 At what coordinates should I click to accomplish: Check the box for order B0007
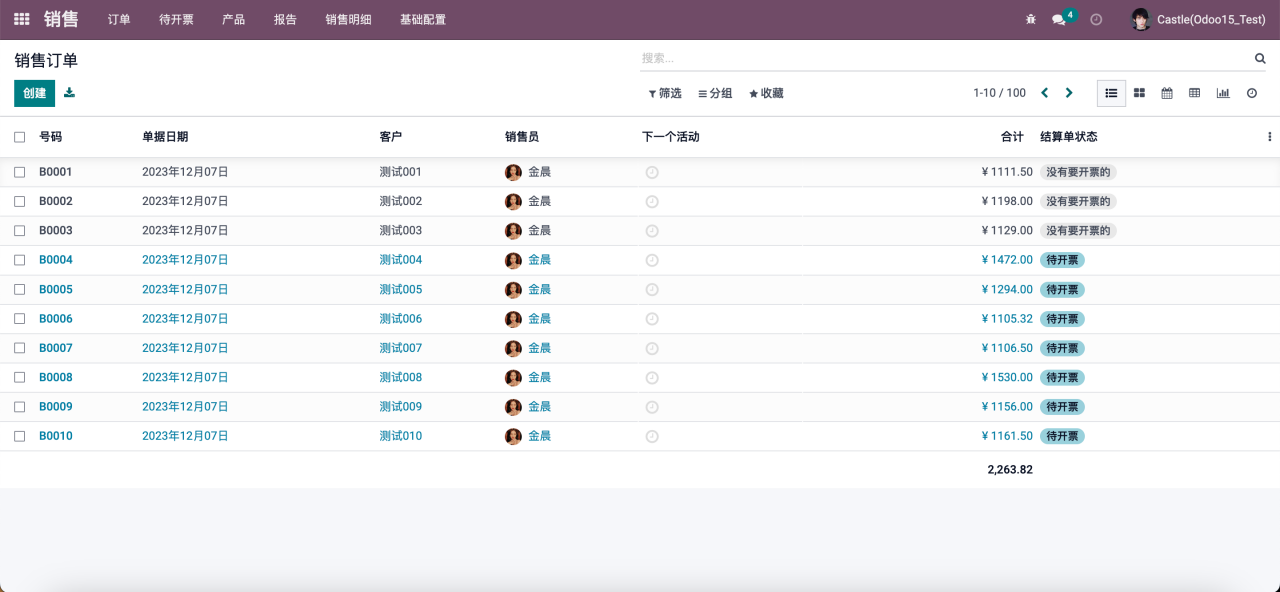[x=19, y=348]
